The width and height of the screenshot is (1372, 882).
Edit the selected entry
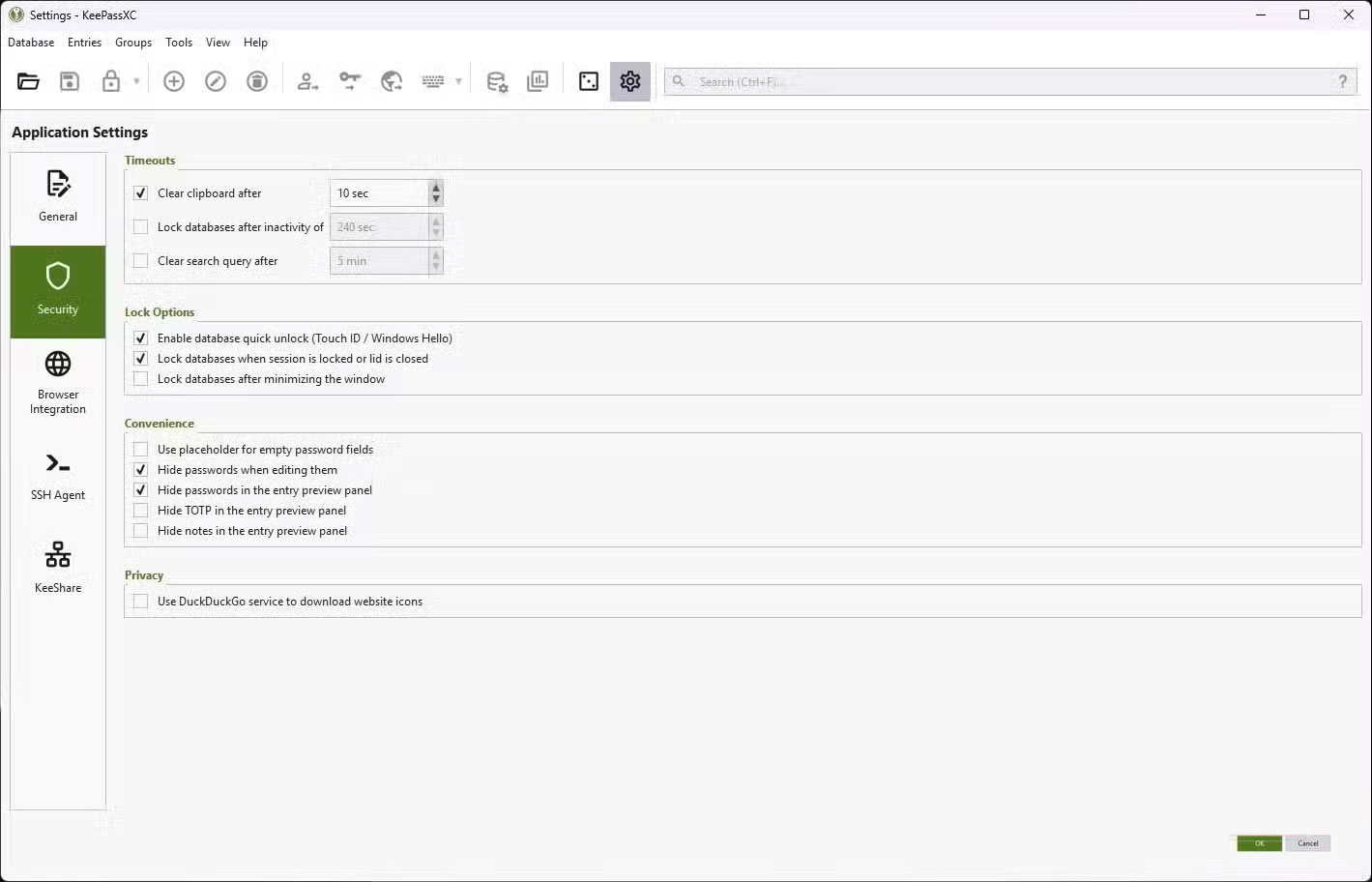click(215, 81)
